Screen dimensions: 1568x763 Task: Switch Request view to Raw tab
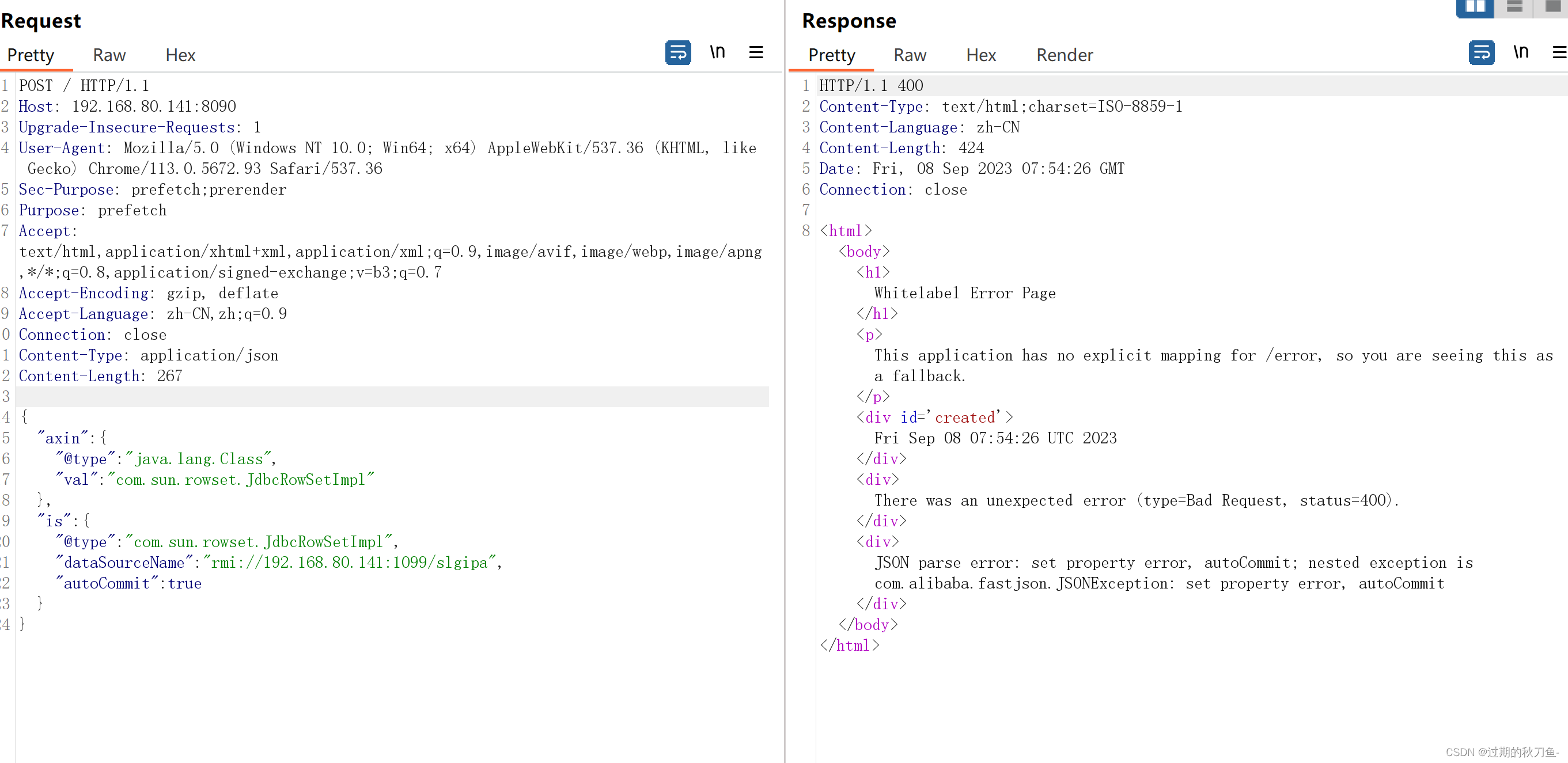pos(109,55)
